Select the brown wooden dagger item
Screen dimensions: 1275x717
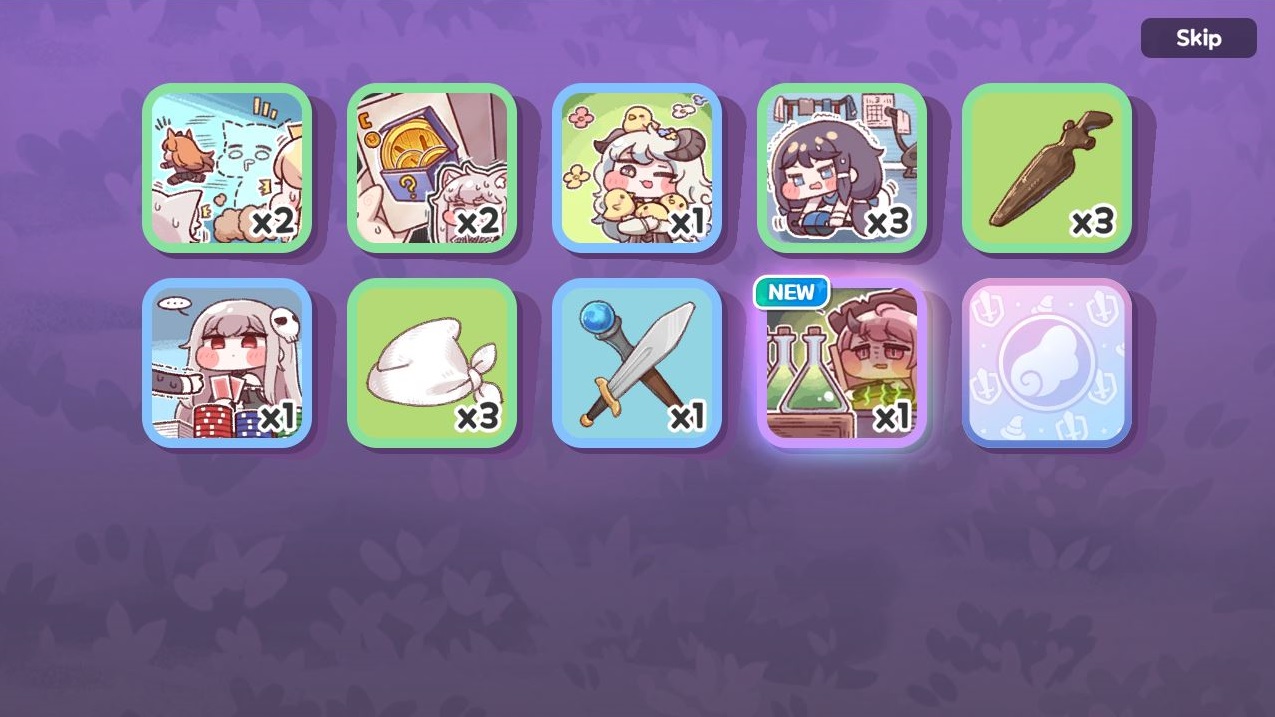pyautogui.click(x=1047, y=168)
